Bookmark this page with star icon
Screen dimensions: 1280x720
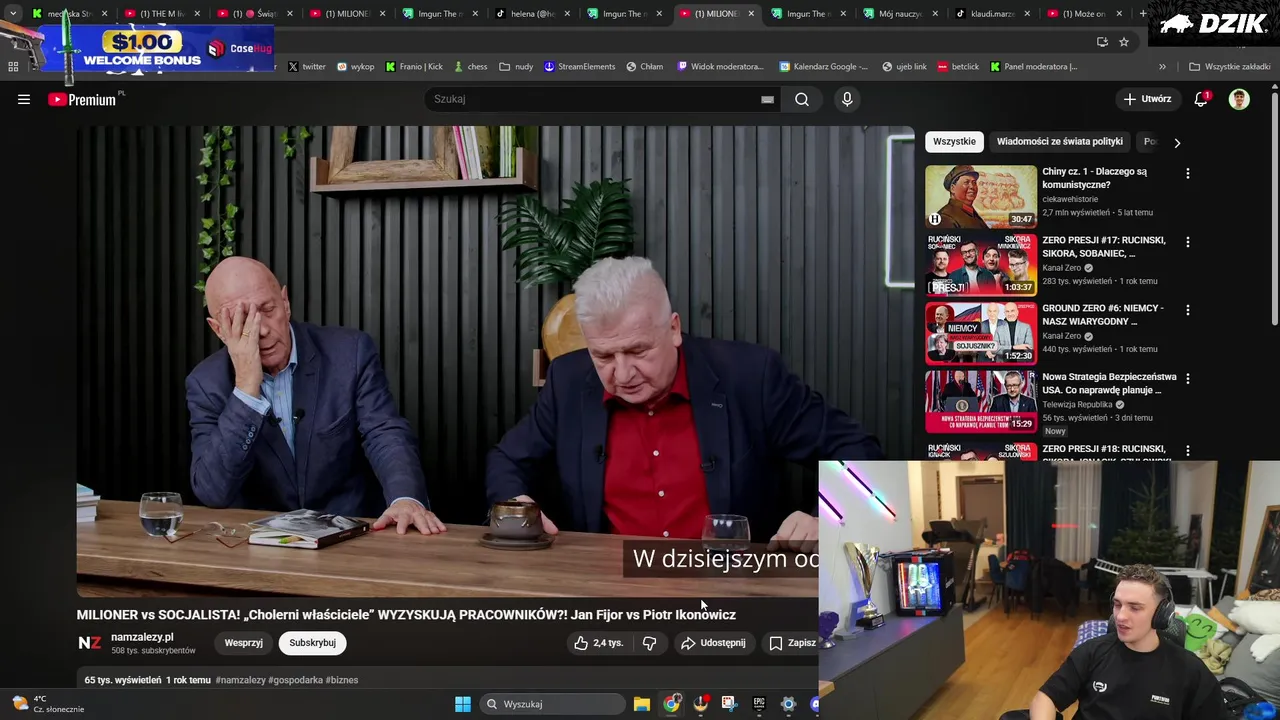(x=1124, y=42)
